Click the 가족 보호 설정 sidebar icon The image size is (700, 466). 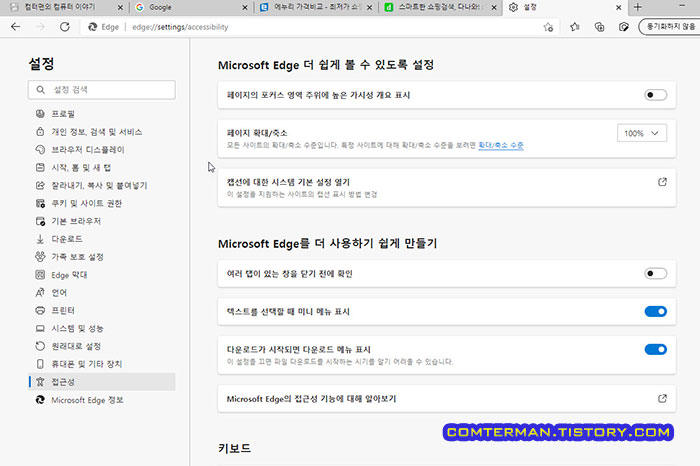(x=40, y=257)
